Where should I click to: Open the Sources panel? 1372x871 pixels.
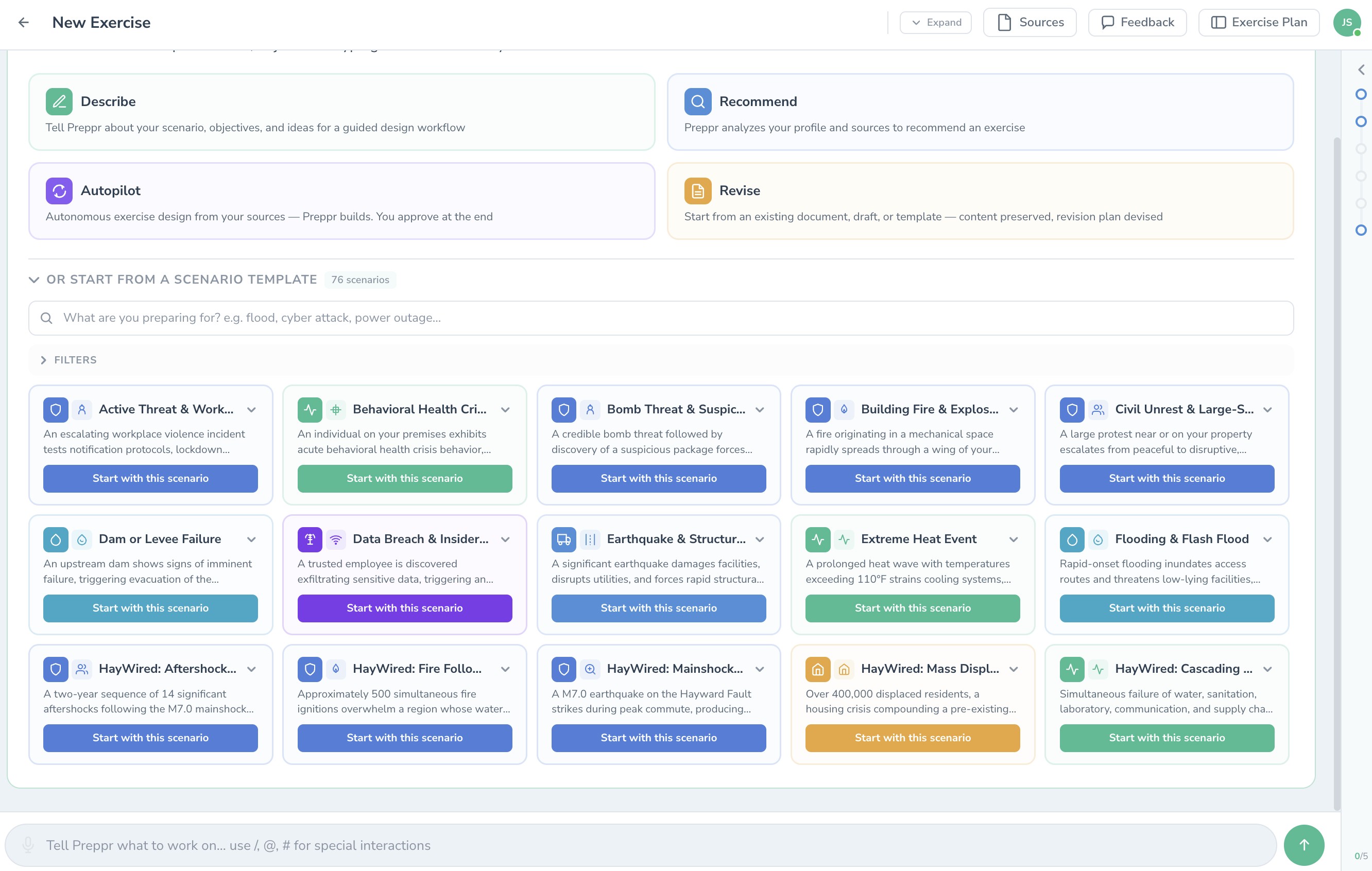[1029, 22]
